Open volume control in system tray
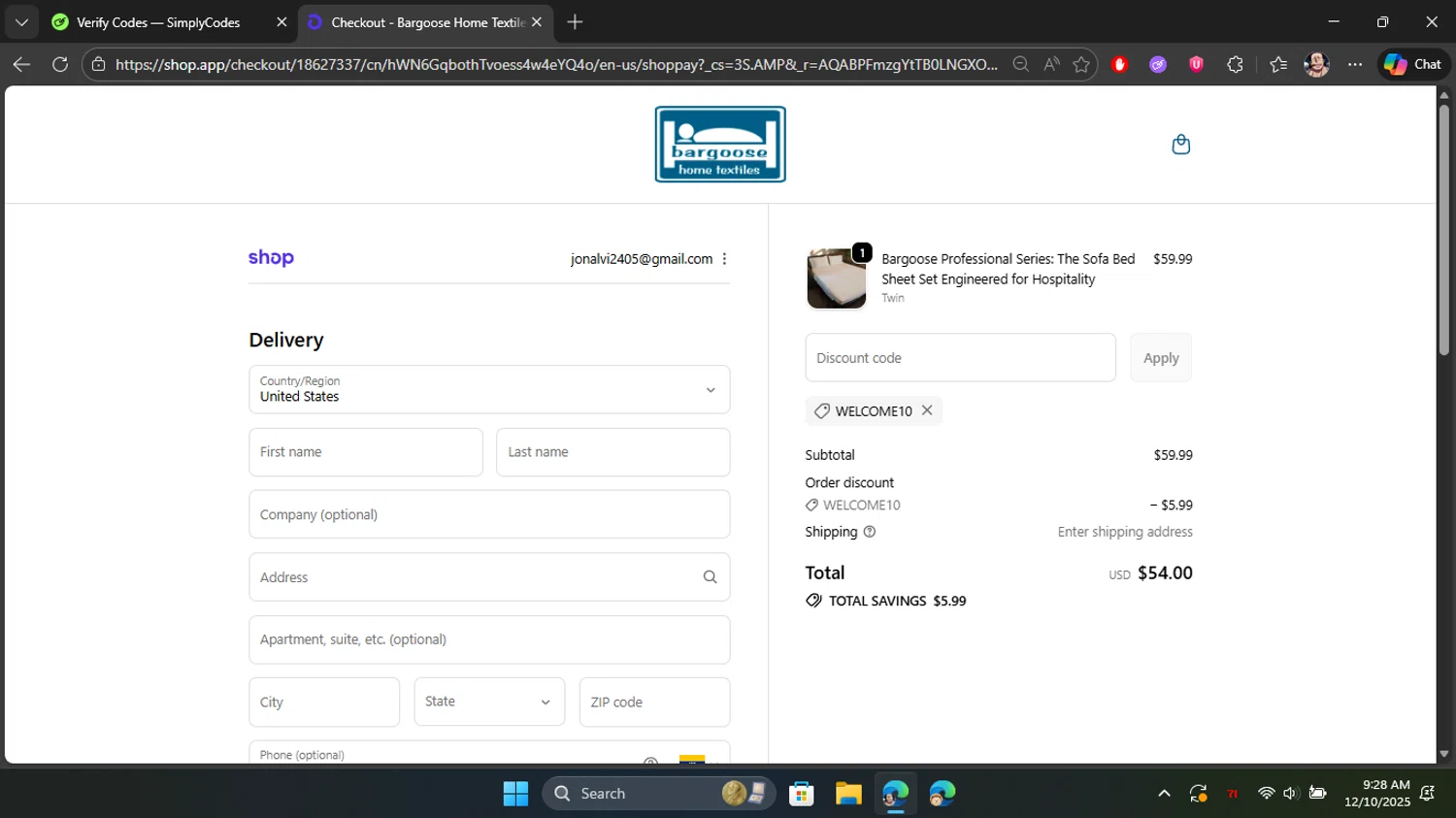Viewport: 1456px width, 818px height. [1290, 794]
